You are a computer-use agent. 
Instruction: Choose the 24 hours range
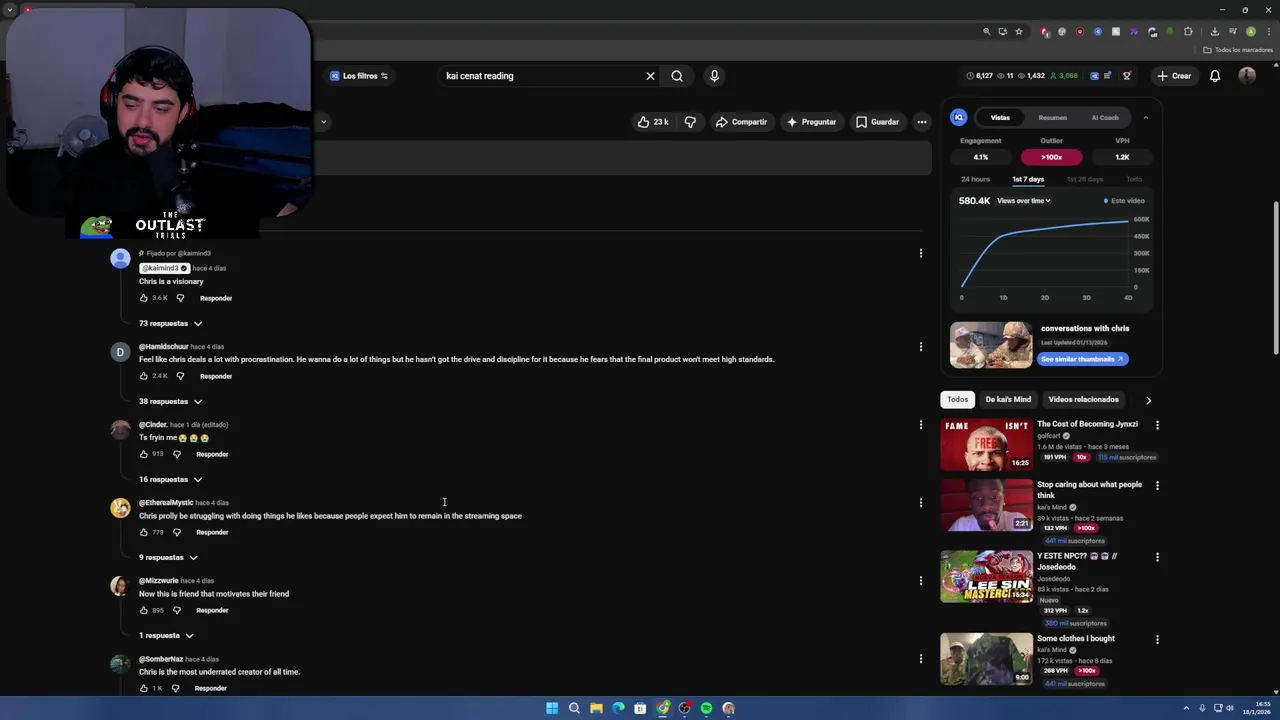[x=975, y=179]
